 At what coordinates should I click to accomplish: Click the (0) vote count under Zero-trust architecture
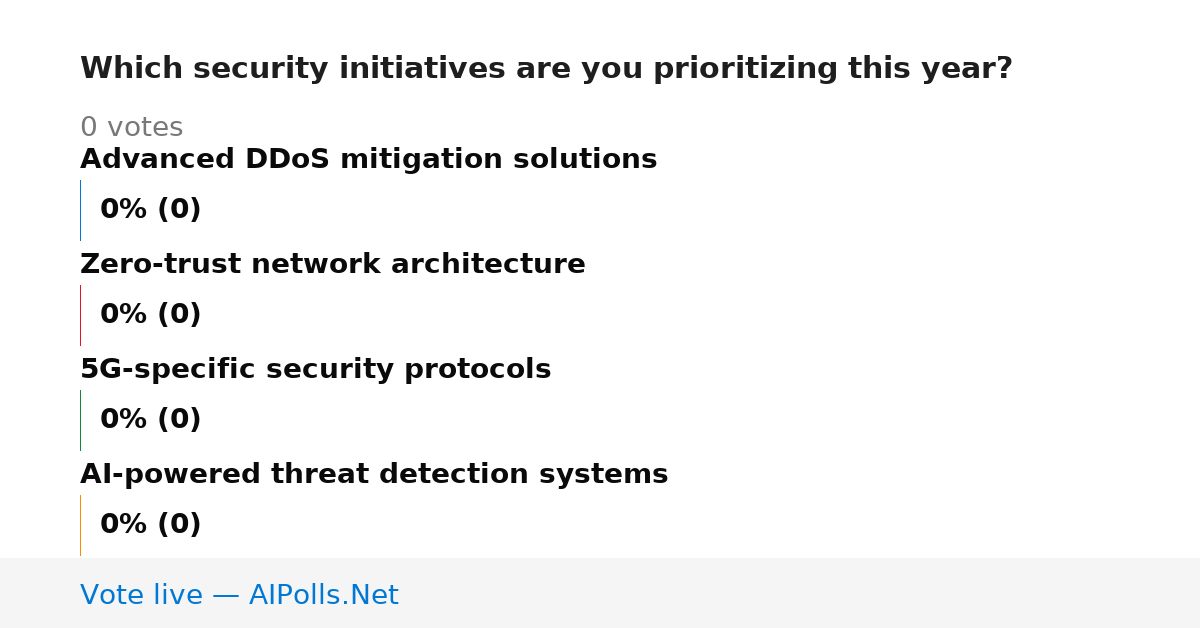tap(179, 315)
